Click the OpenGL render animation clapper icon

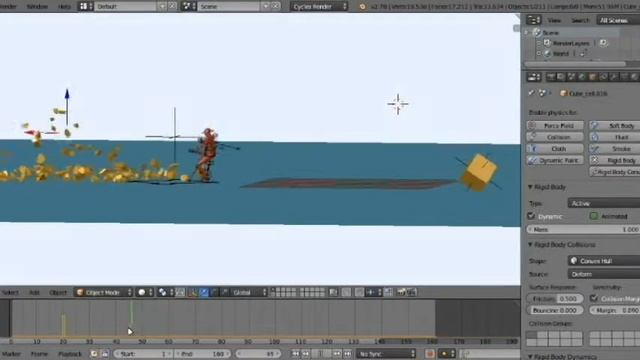pyautogui.click(x=411, y=292)
